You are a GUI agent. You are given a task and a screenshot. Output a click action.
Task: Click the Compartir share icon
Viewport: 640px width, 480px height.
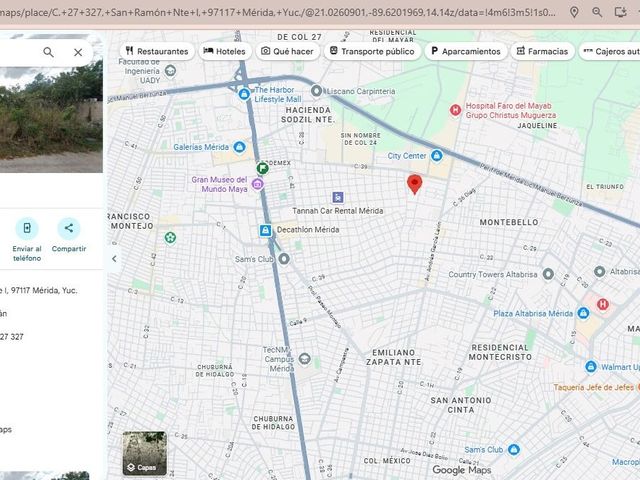69,228
